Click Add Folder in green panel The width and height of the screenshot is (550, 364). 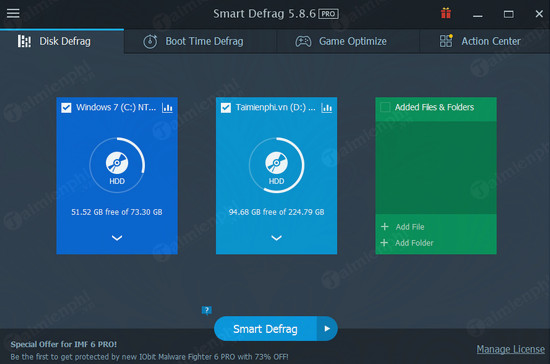coord(414,243)
